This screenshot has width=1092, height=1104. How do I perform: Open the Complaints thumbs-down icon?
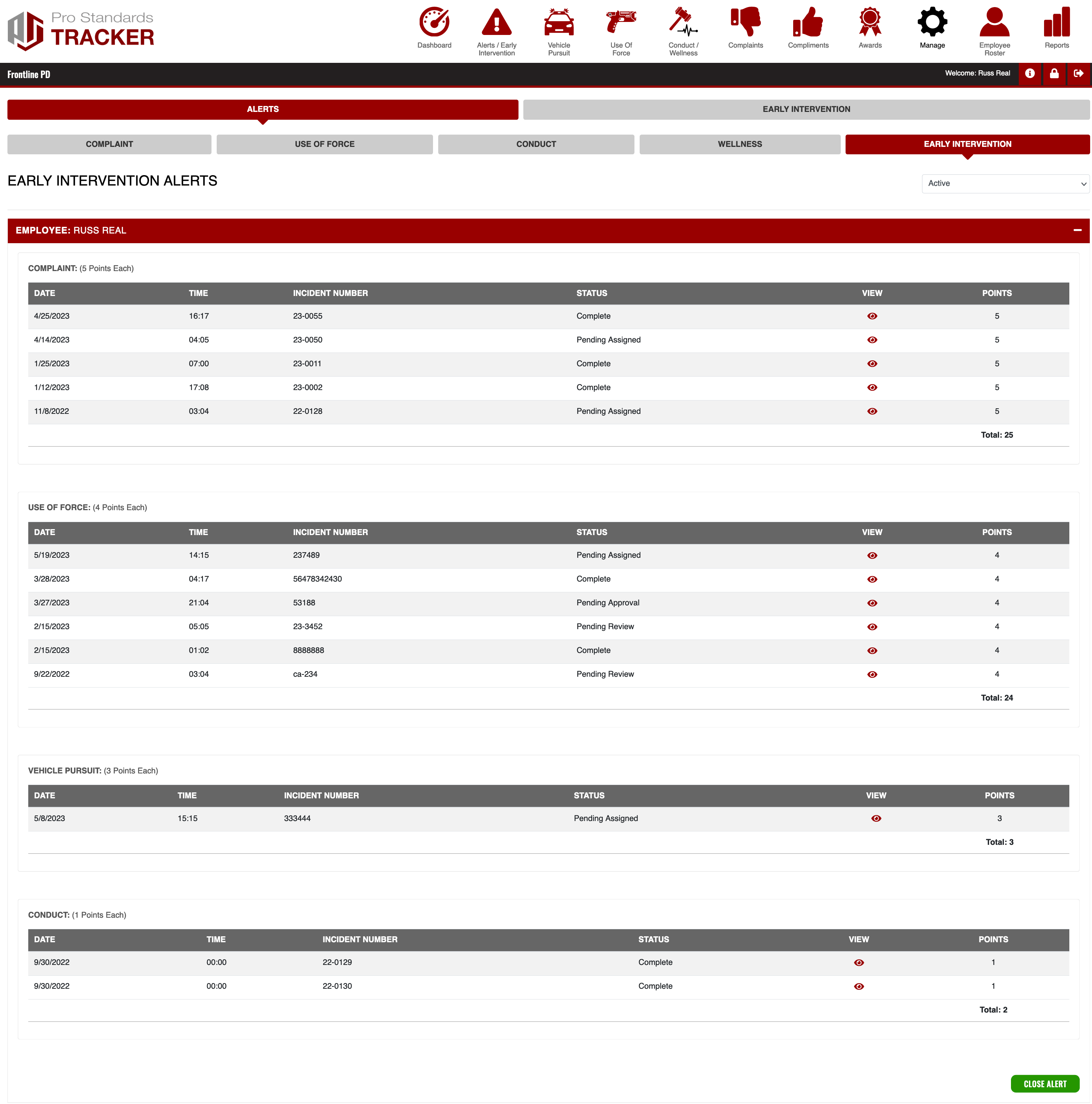click(x=745, y=23)
